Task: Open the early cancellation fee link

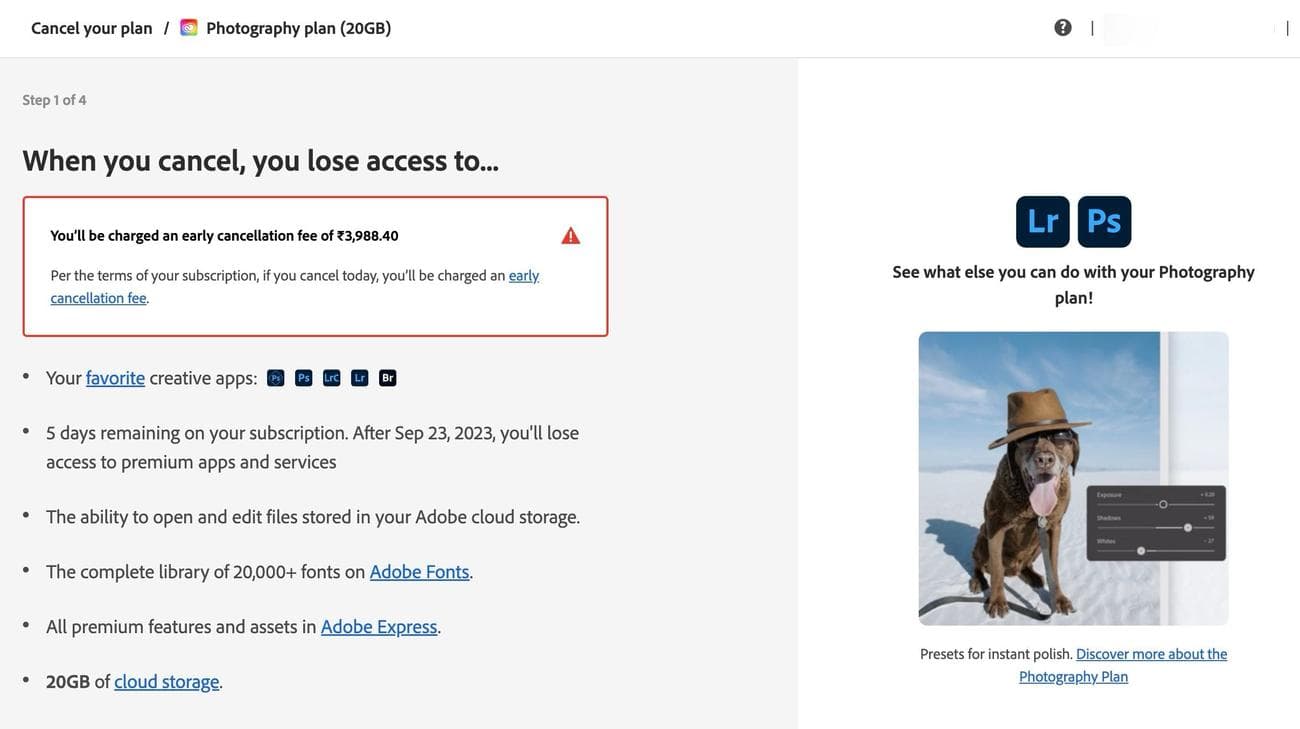Action: [x=523, y=275]
